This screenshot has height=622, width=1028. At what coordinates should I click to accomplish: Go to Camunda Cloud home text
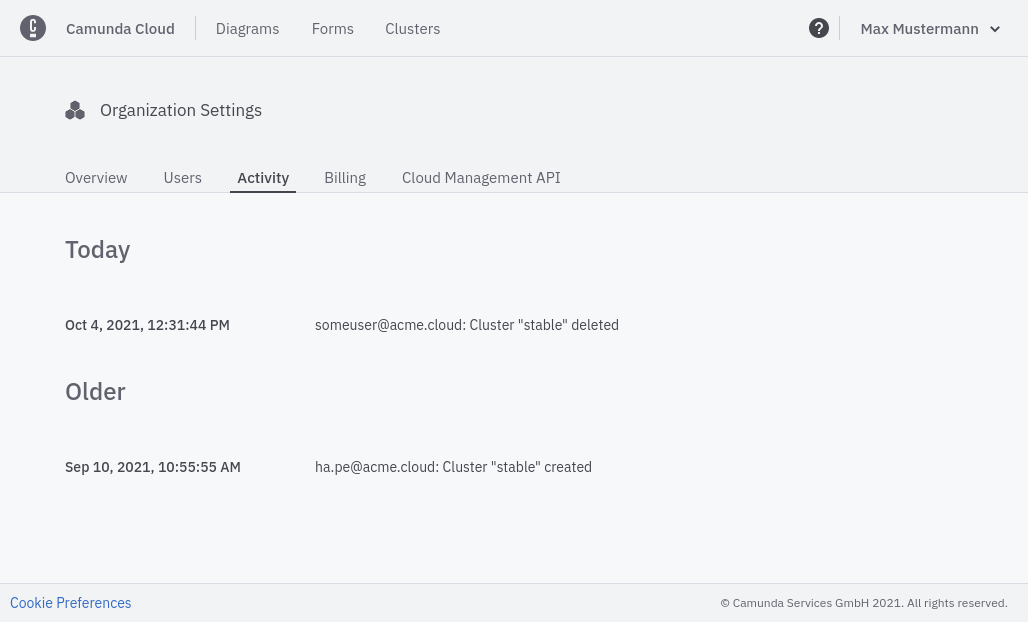120,29
